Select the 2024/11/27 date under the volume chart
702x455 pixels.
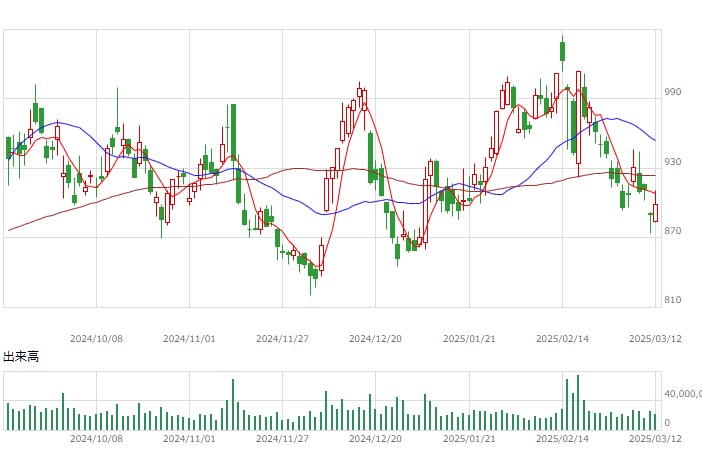click(283, 438)
